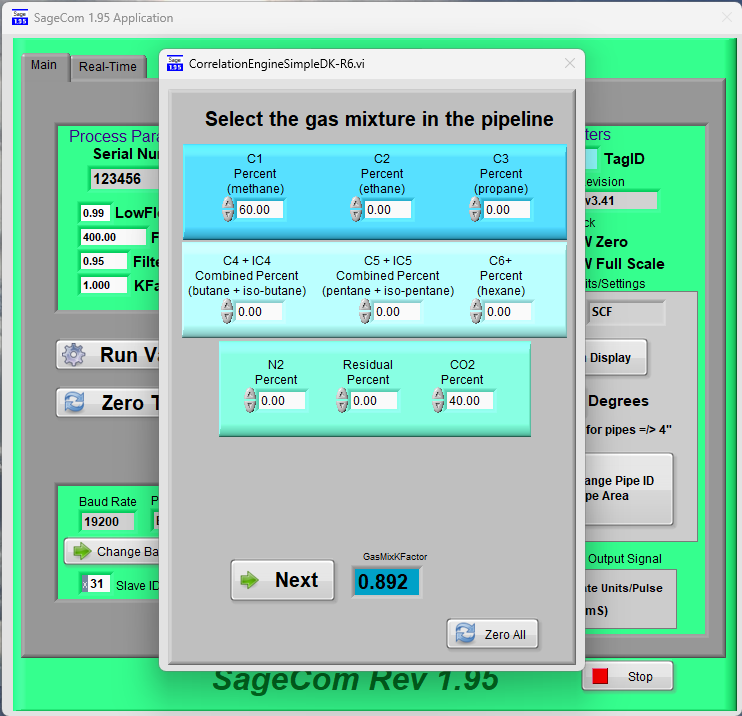Increase C6+ hexane percent up arrow

click(x=476, y=305)
